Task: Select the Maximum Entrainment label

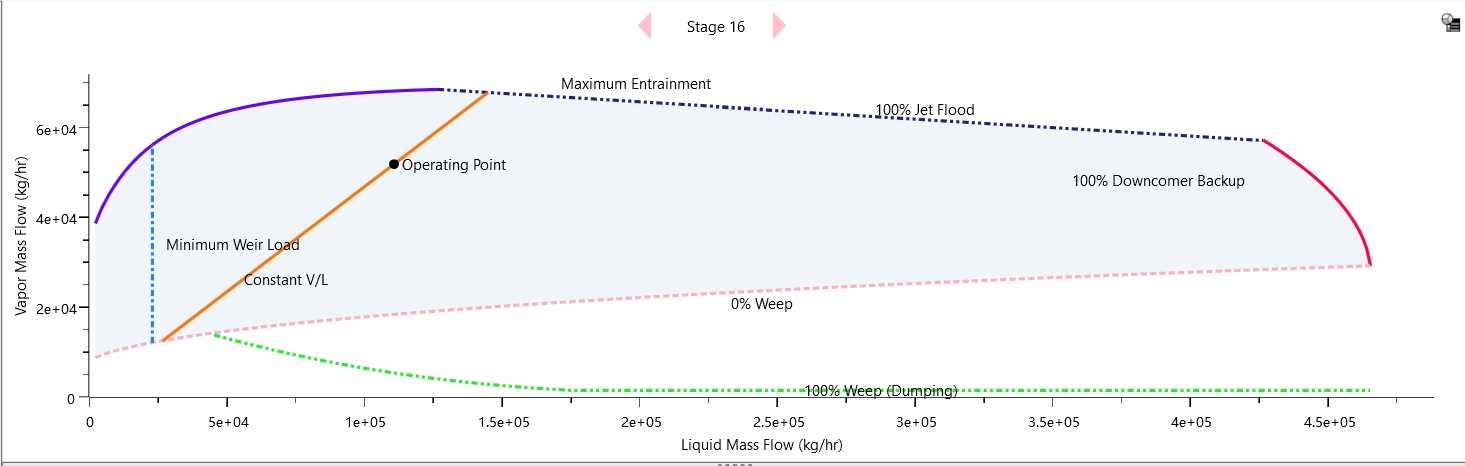Action: click(636, 84)
